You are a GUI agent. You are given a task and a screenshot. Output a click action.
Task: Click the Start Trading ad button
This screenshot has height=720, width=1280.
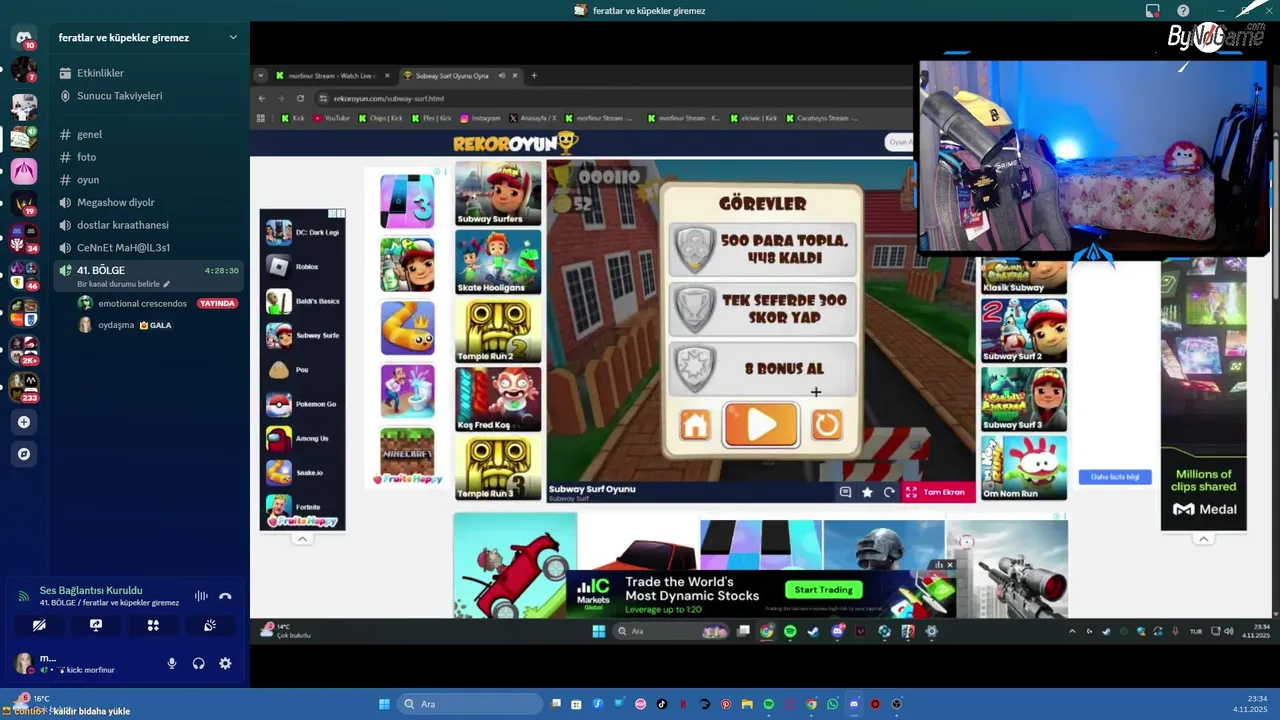824,590
